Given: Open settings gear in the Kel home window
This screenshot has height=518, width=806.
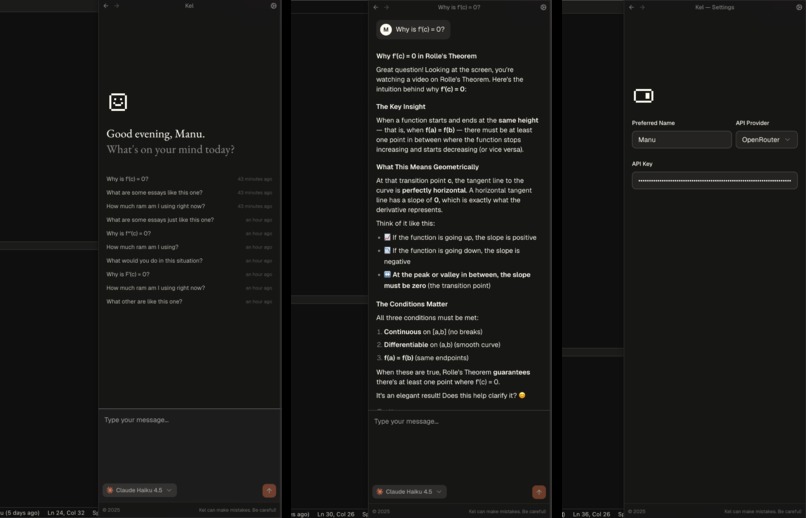Looking at the screenshot, I should [x=273, y=6].
